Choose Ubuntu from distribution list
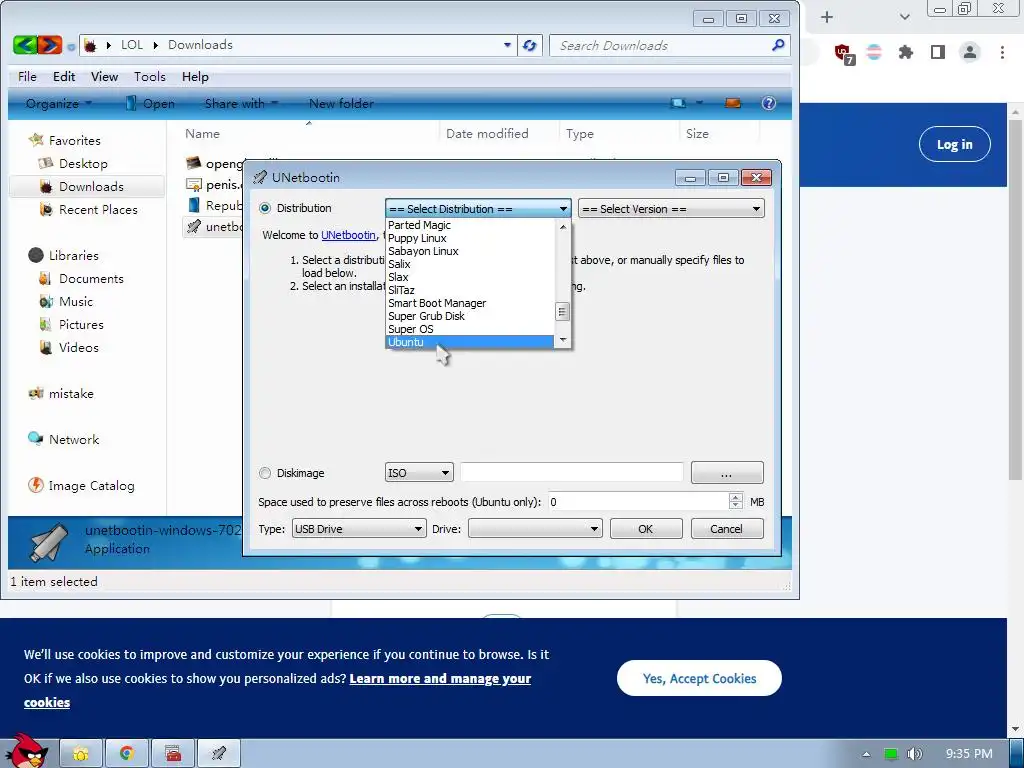 [470, 342]
